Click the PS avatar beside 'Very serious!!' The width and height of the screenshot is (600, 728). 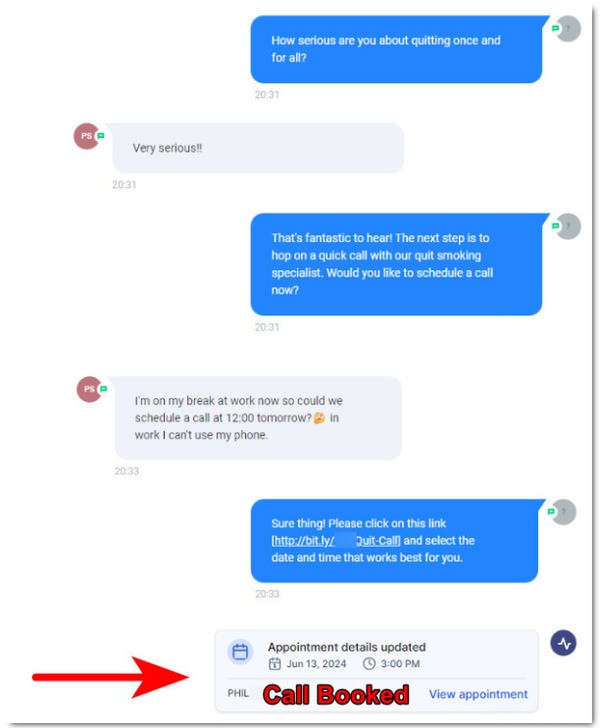(86, 136)
